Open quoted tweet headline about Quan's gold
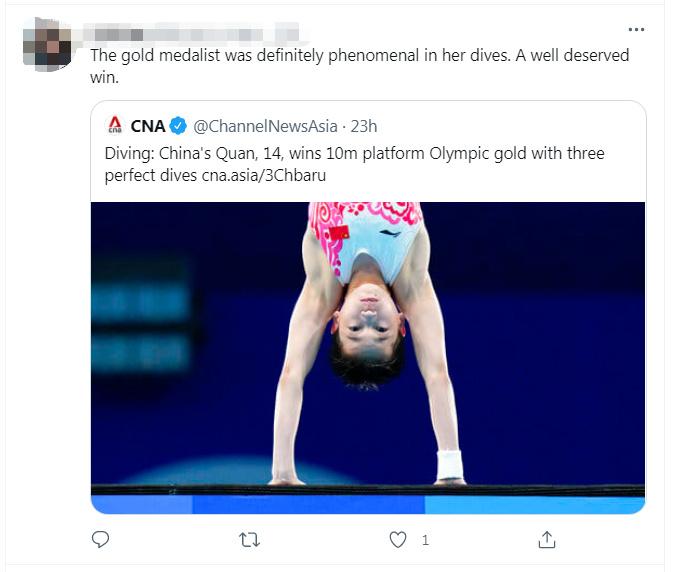The width and height of the screenshot is (680, 572). point(354,154)
